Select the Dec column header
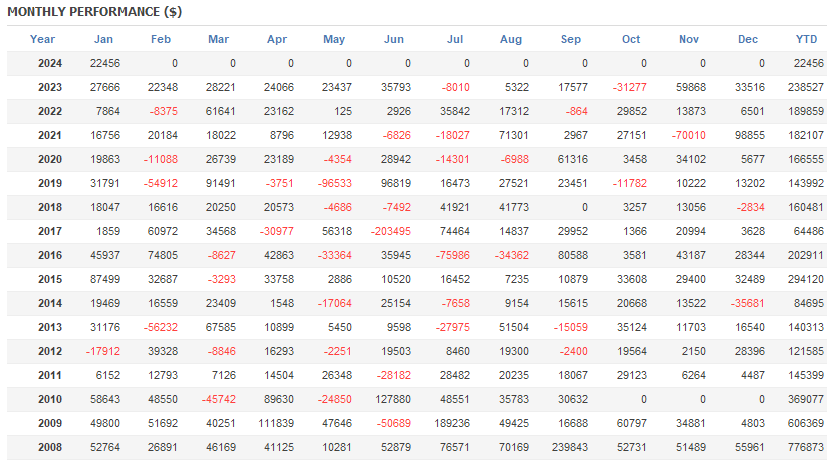 [x=748, y=39]
